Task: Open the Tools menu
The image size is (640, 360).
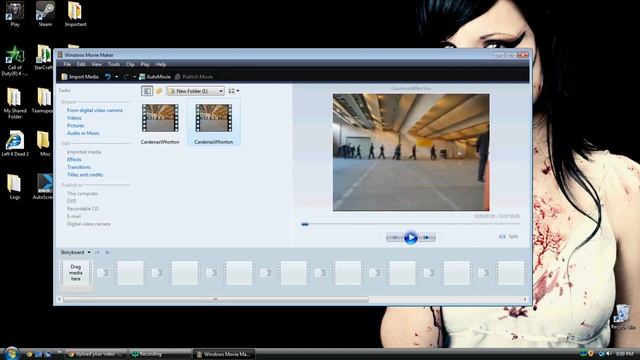Action: pyautogui.click(x=113, y=64)
